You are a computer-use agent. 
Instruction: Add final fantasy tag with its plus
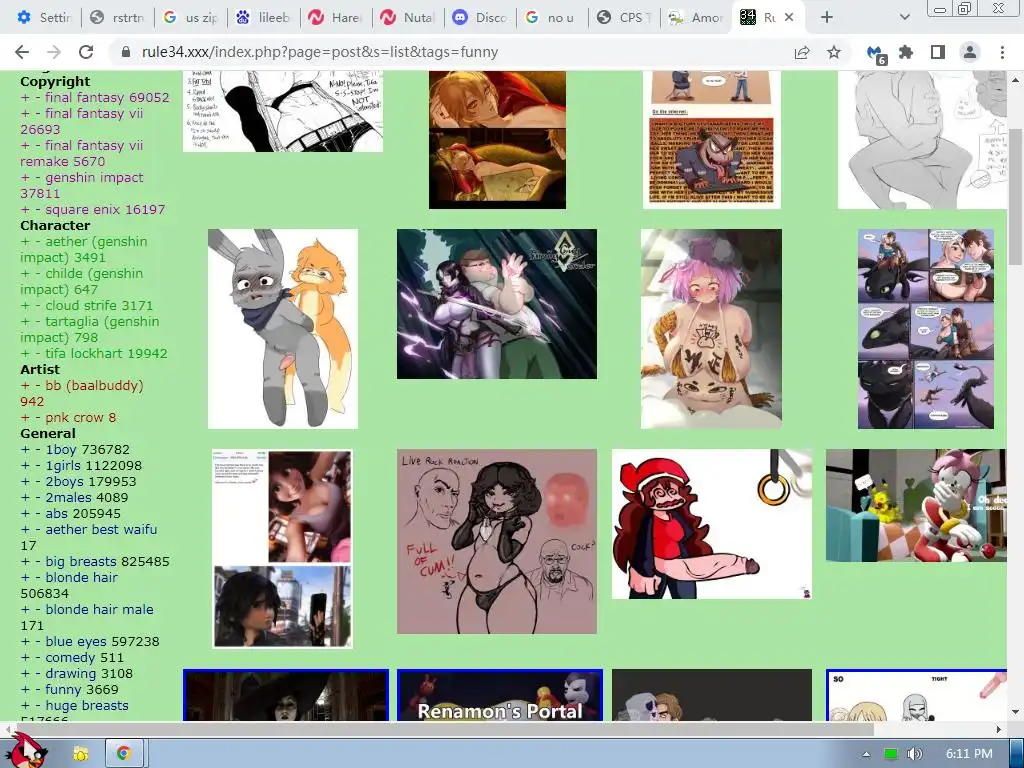(25, 97)
